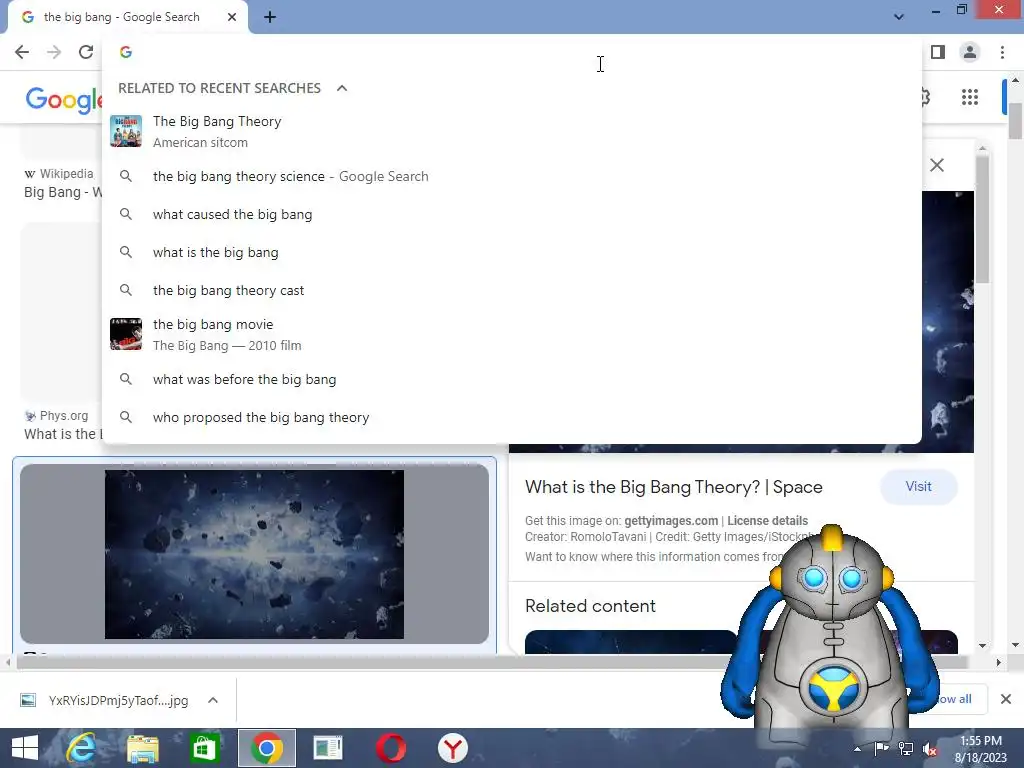Image resolution: width=1024 pixels, height=768 pixels.
Task: Launch Internet Explorer from taskbar
Action: [81, 748]
